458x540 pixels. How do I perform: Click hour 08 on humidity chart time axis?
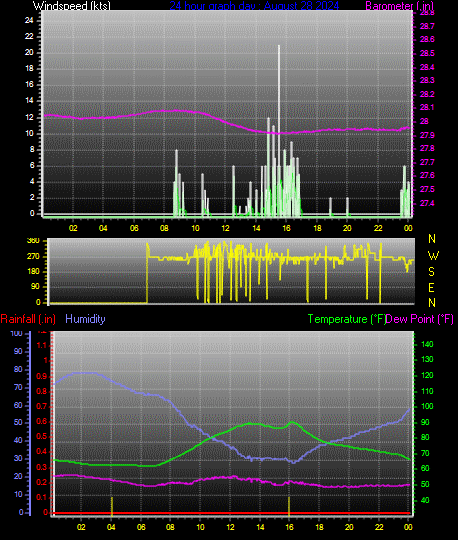point(170,527)
